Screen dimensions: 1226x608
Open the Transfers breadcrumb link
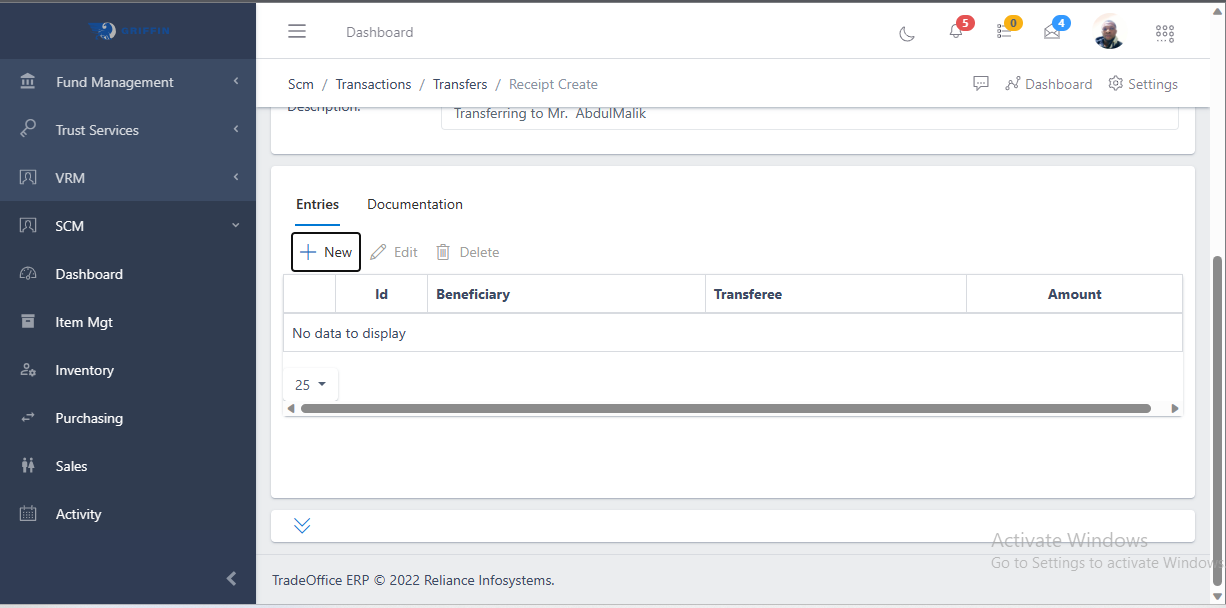(x=460, y=84)
